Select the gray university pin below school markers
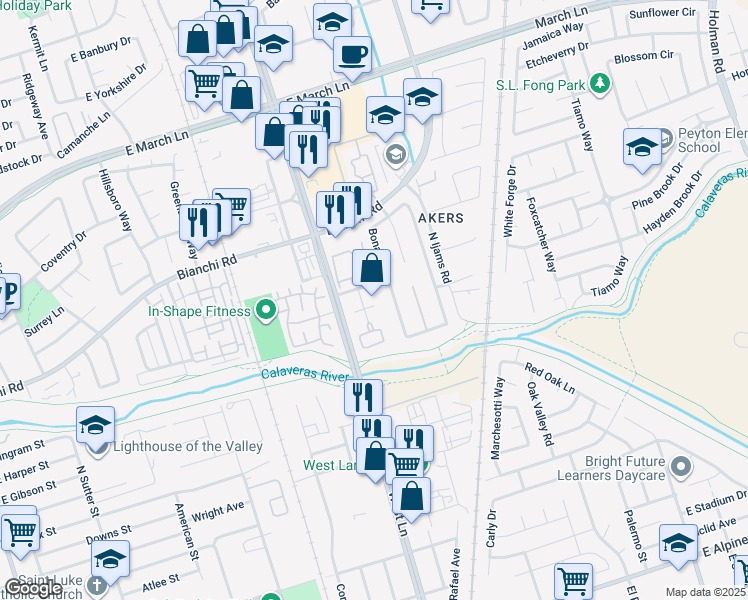Image resolution: width=748 pixels, height=600 pixels. pyautogui.click(x=395, y=155)
